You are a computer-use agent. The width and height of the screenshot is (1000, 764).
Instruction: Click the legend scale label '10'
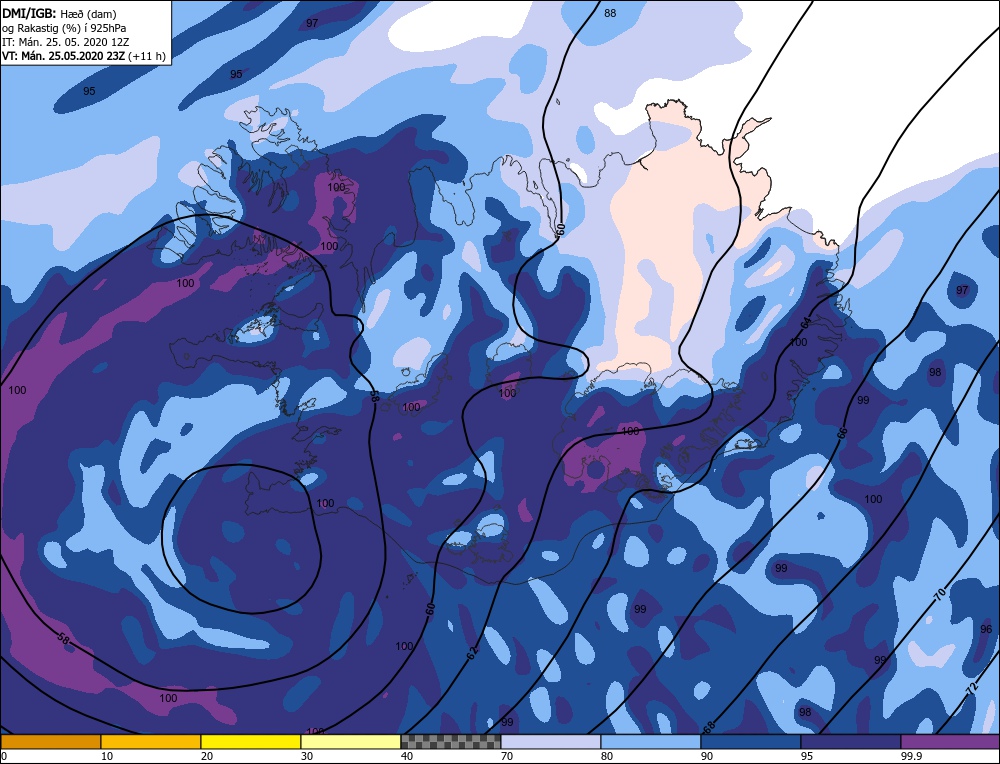pyautogui.click(x=107, y=756)
